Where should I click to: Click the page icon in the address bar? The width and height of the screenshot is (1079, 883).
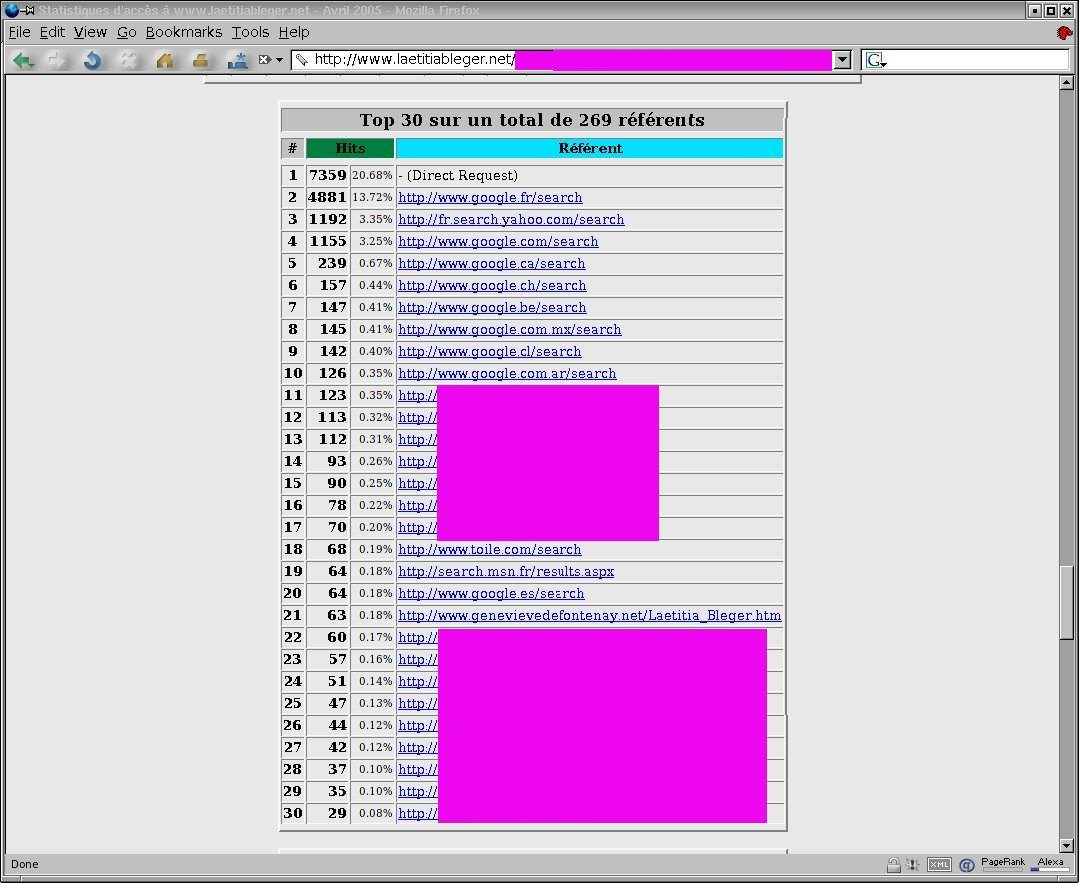[301, 60]
